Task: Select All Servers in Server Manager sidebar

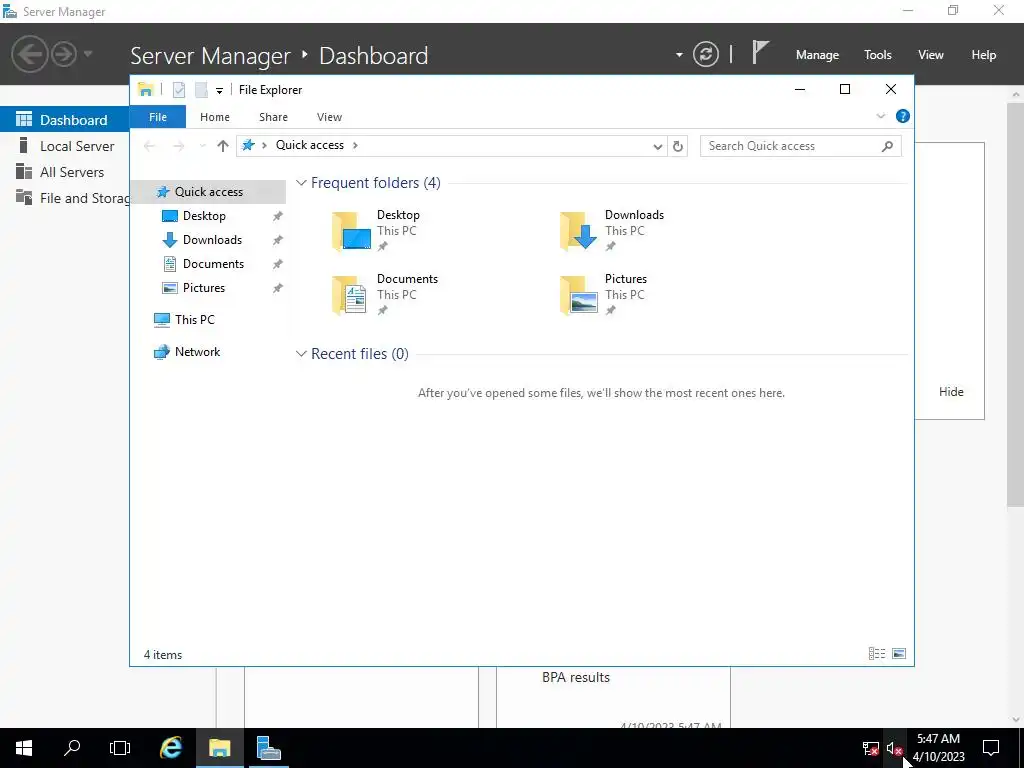Action: [x=65, y=172]
